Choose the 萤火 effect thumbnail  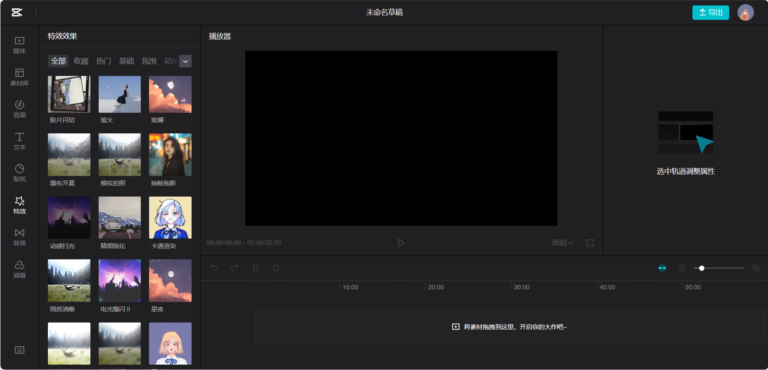[120, 94]
